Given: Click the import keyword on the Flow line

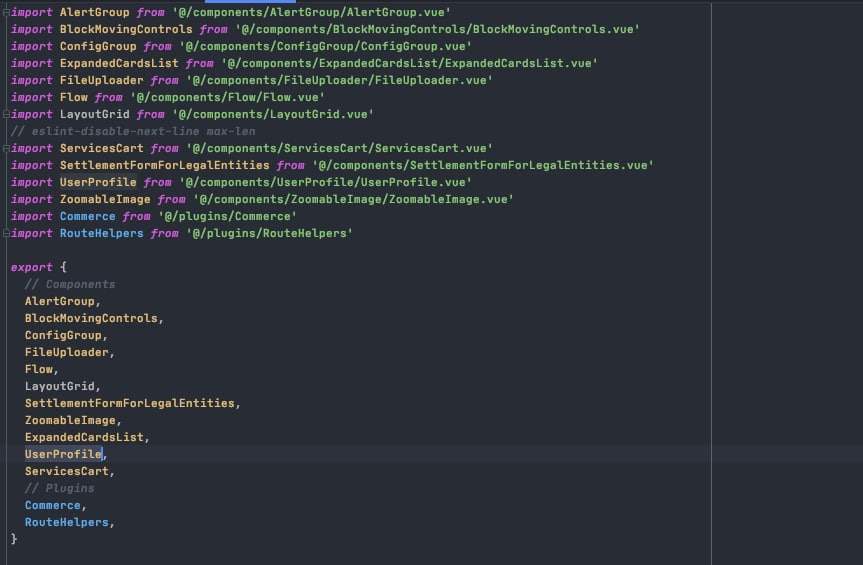Looking at the screenshot, I should coord(31,97).
